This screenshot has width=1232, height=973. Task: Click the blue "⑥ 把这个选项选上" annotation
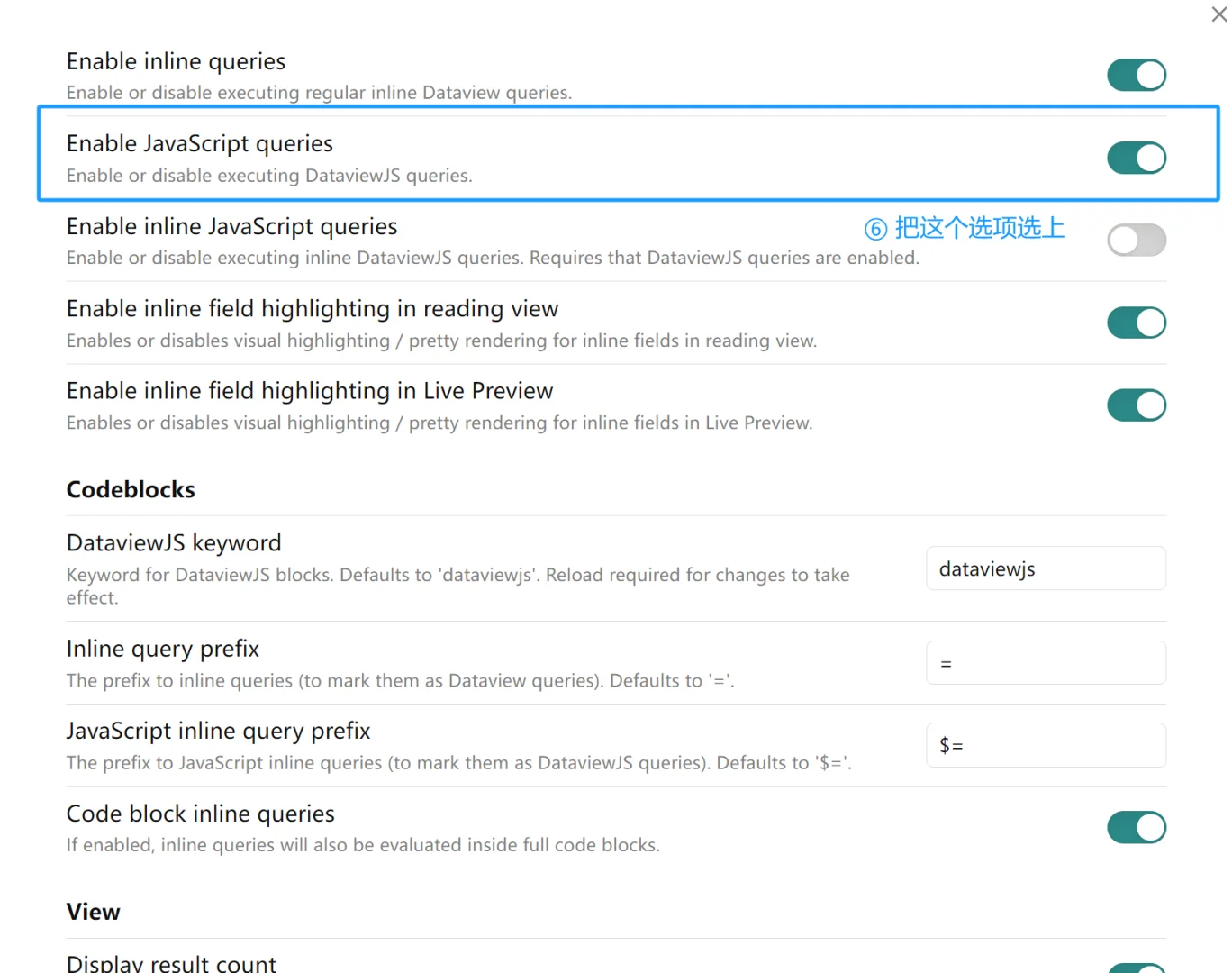tap(964, 229)
